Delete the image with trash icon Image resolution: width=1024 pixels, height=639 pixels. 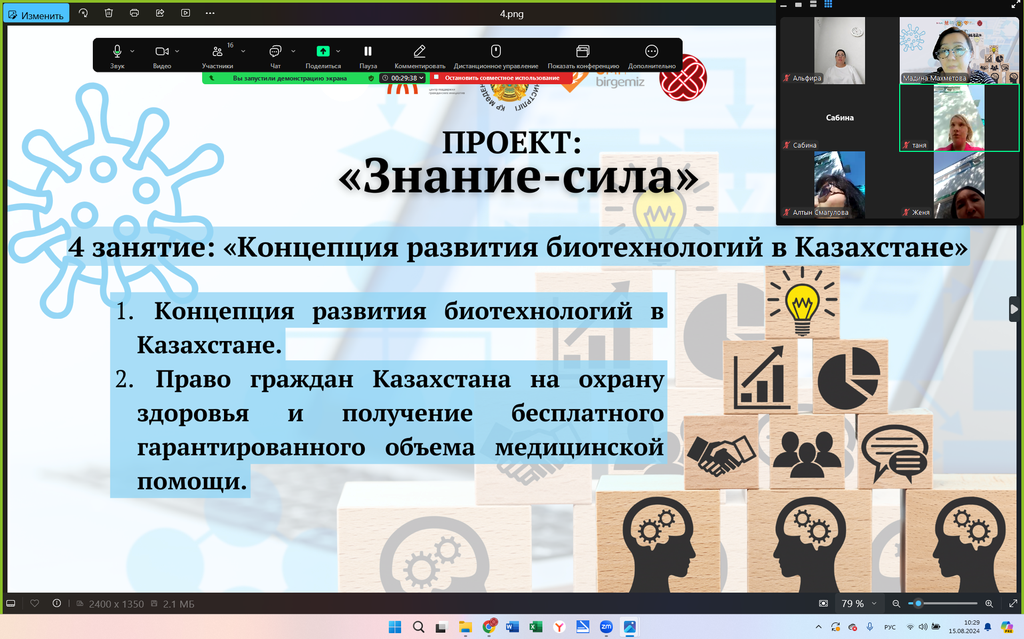(x=108, y=14)
